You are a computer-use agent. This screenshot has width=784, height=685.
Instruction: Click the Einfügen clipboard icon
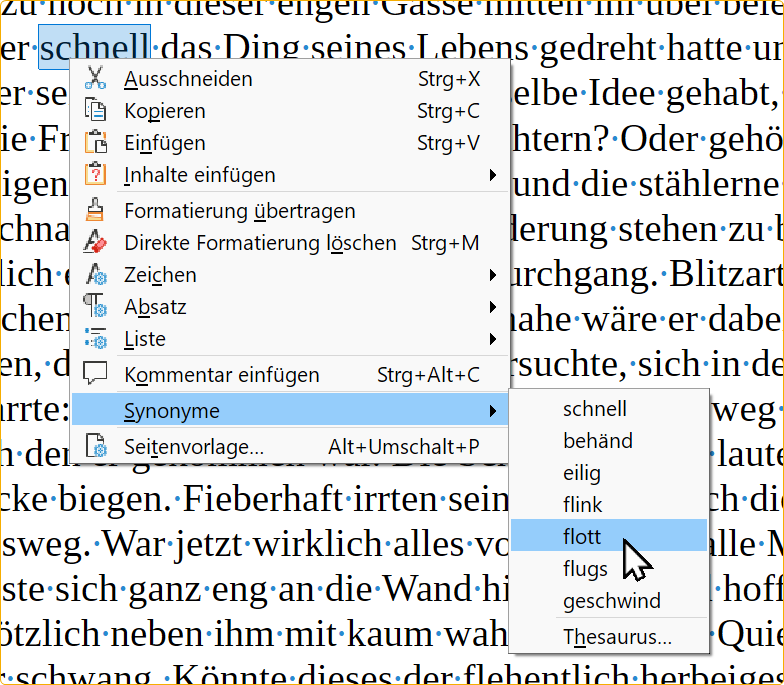click(x=96, y=143)
